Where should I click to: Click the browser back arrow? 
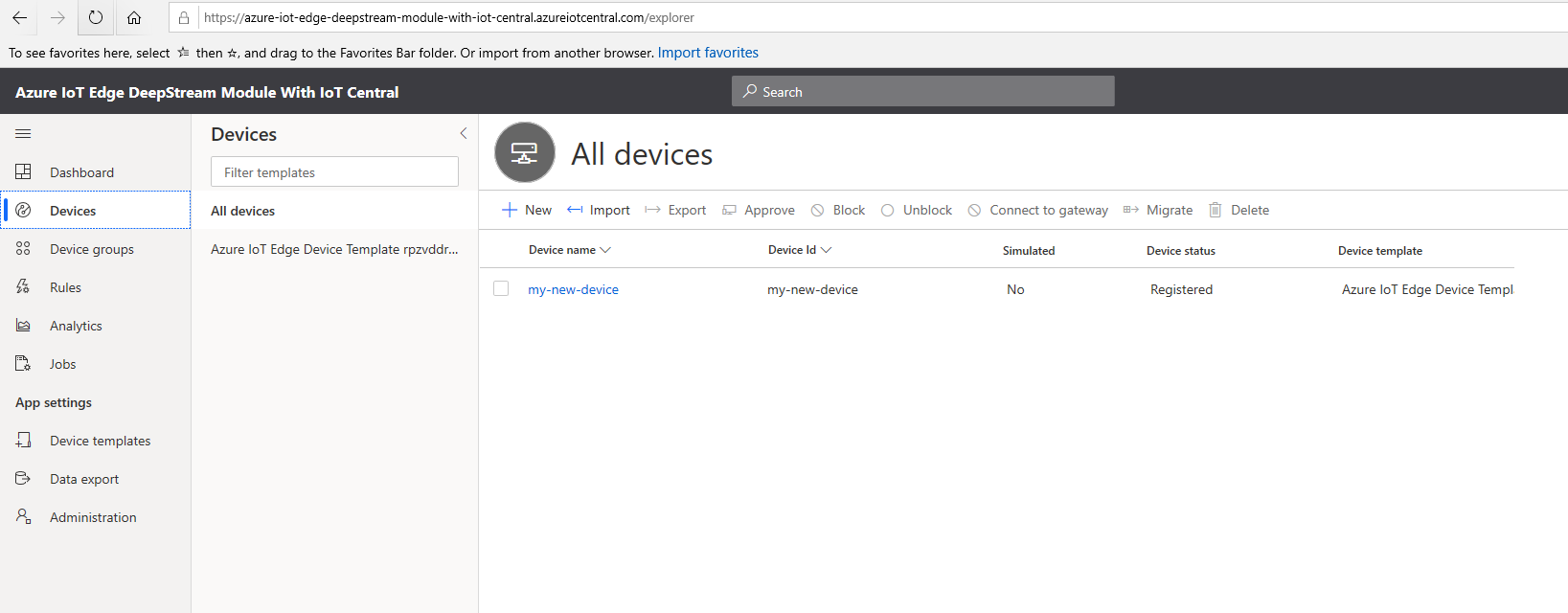point(19,17)
